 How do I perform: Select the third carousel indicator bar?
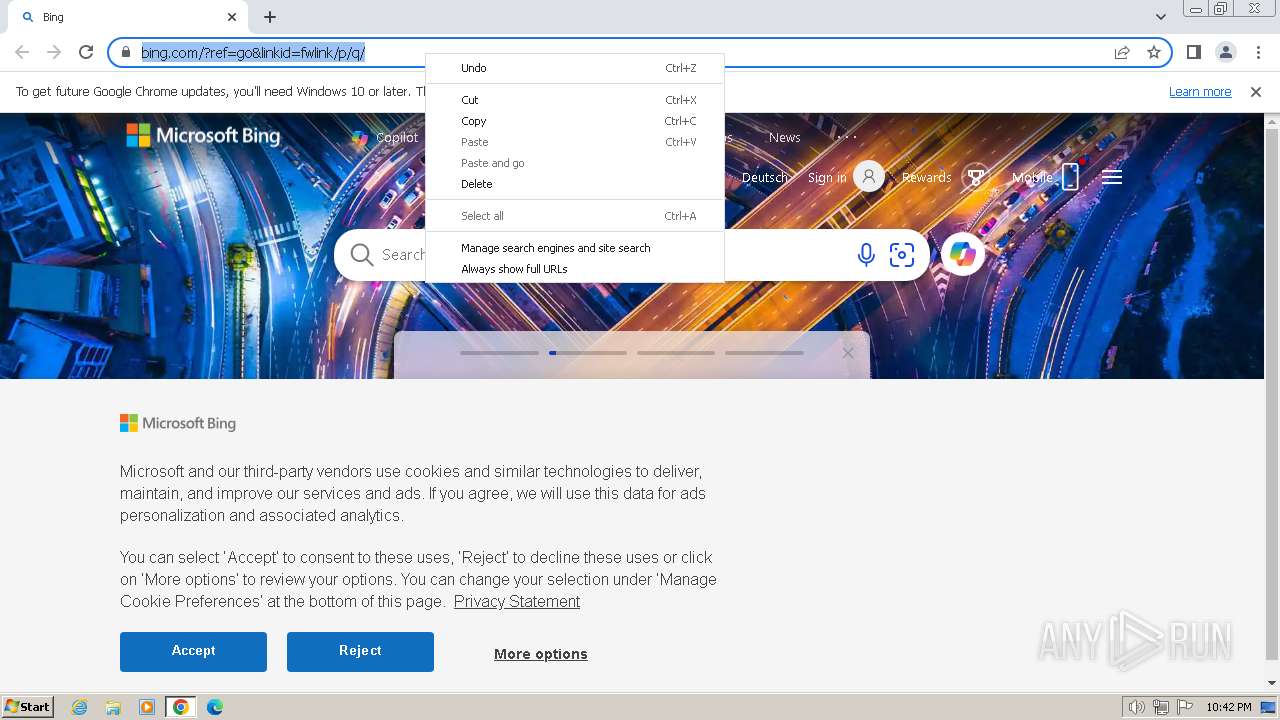pyautogui.click(x=676, y=353)
